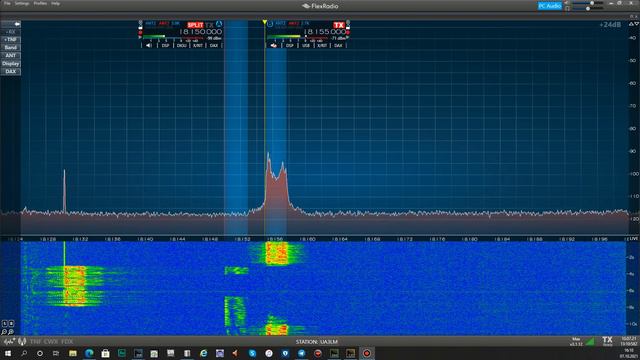Add a tracking notch filter with +TNF
Image resolution: width=640 pixels, height=360 pixels.
tap(11, 40)
